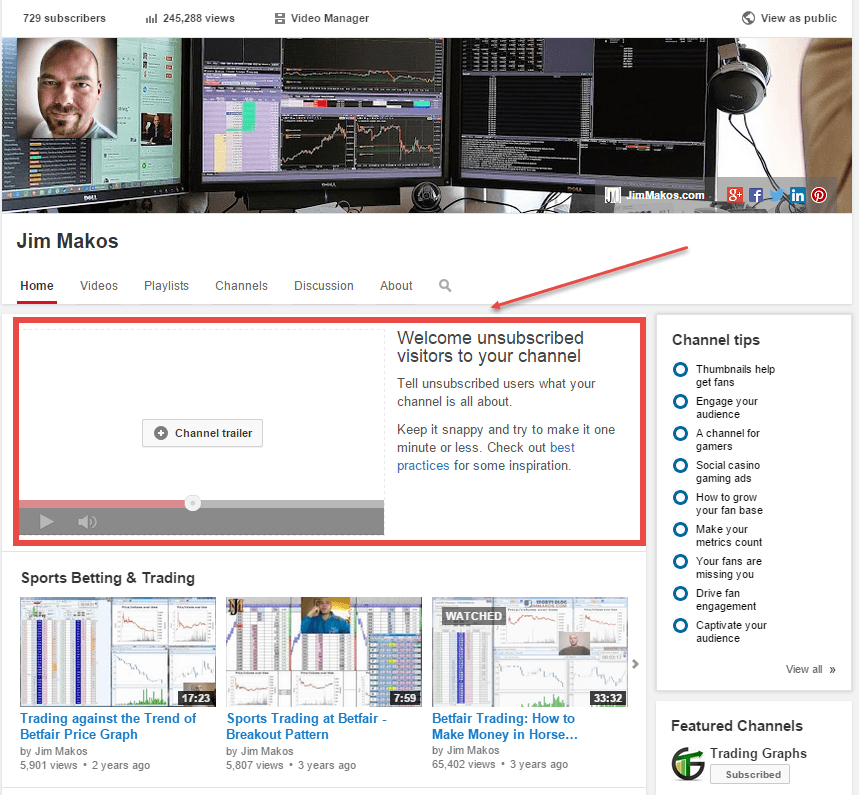The height and width of the screenshot is (795, 859).
Task: Open the Channels tab
Action: [242, 286]
